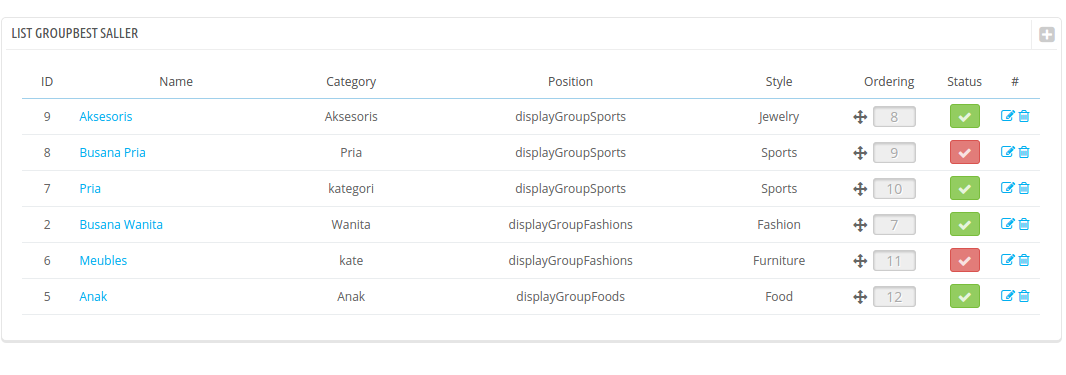Click the Category column header
Screen dimensions: 1066x375
point(351,82)
